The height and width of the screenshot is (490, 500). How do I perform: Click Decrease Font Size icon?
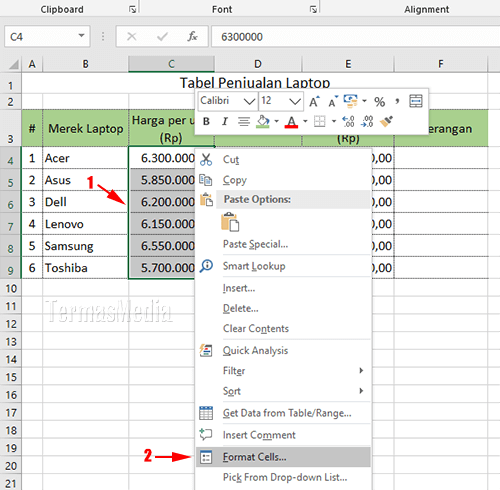coord(333,101)
